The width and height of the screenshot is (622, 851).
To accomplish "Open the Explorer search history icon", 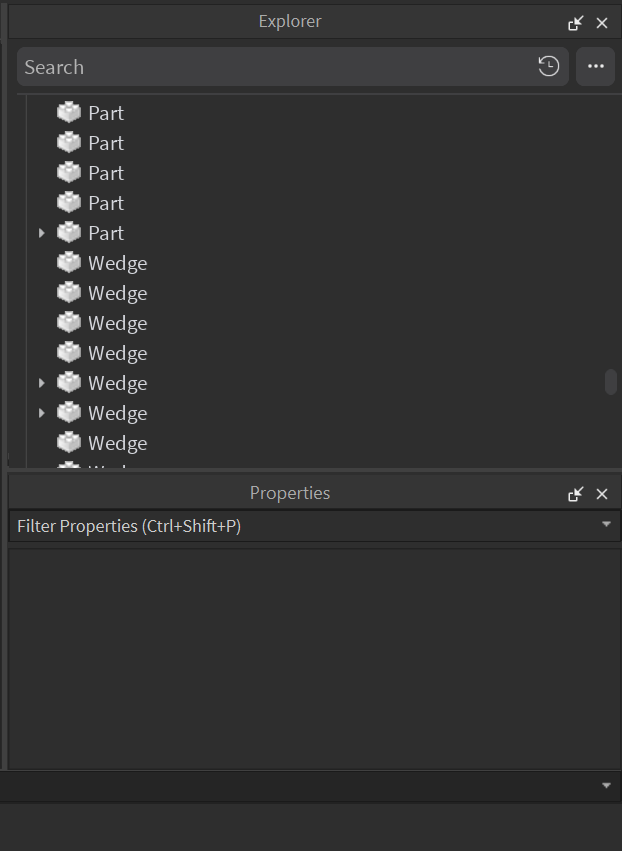I will [x=548, y=67].
